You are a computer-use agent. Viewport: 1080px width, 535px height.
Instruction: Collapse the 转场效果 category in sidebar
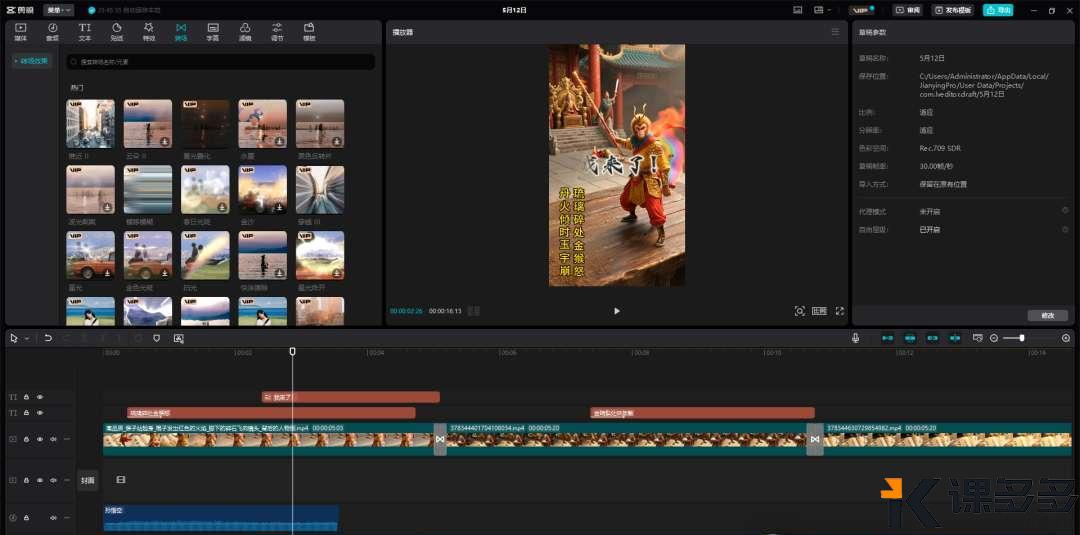(31, 61)
